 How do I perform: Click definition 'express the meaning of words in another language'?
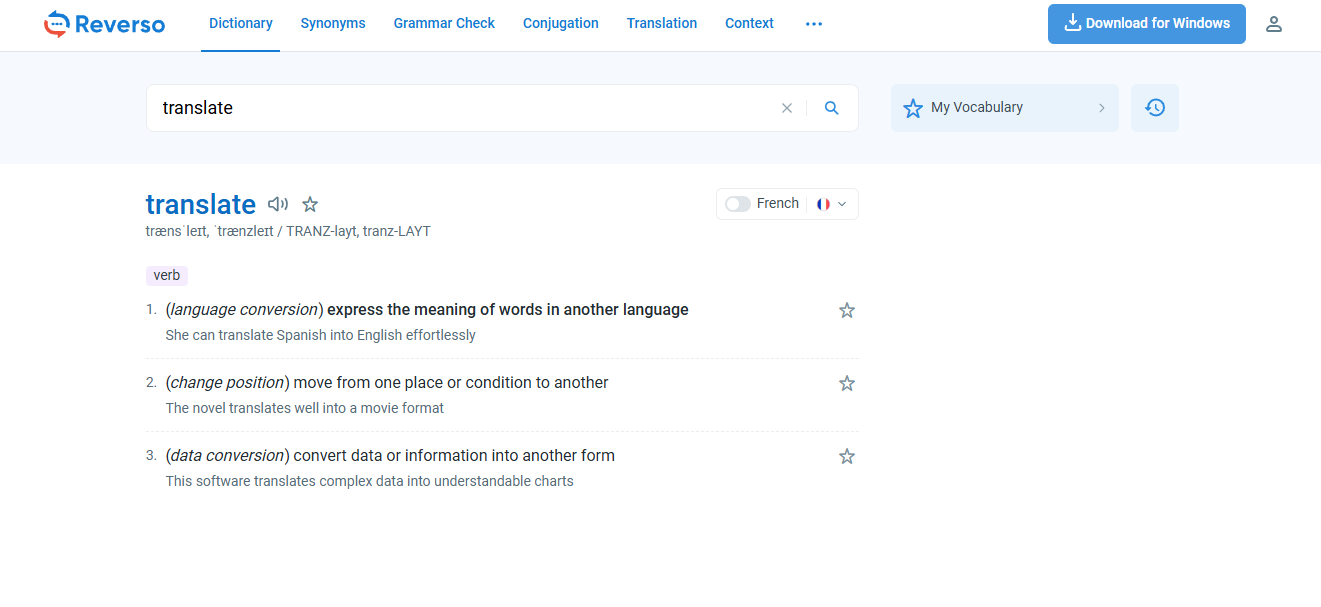[x=508, y=310]
